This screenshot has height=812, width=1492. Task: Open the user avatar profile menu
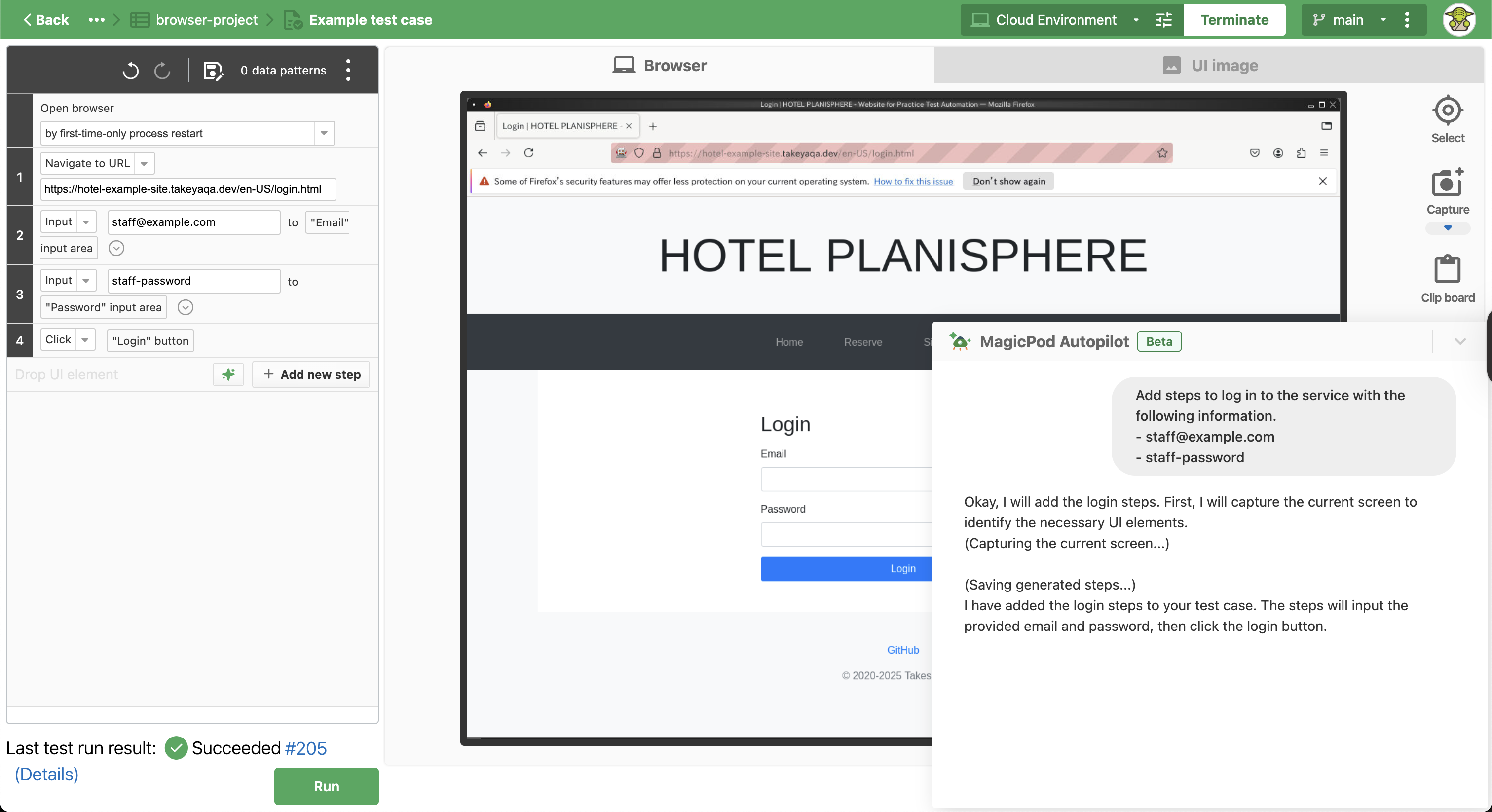(x=1458, y=20)
